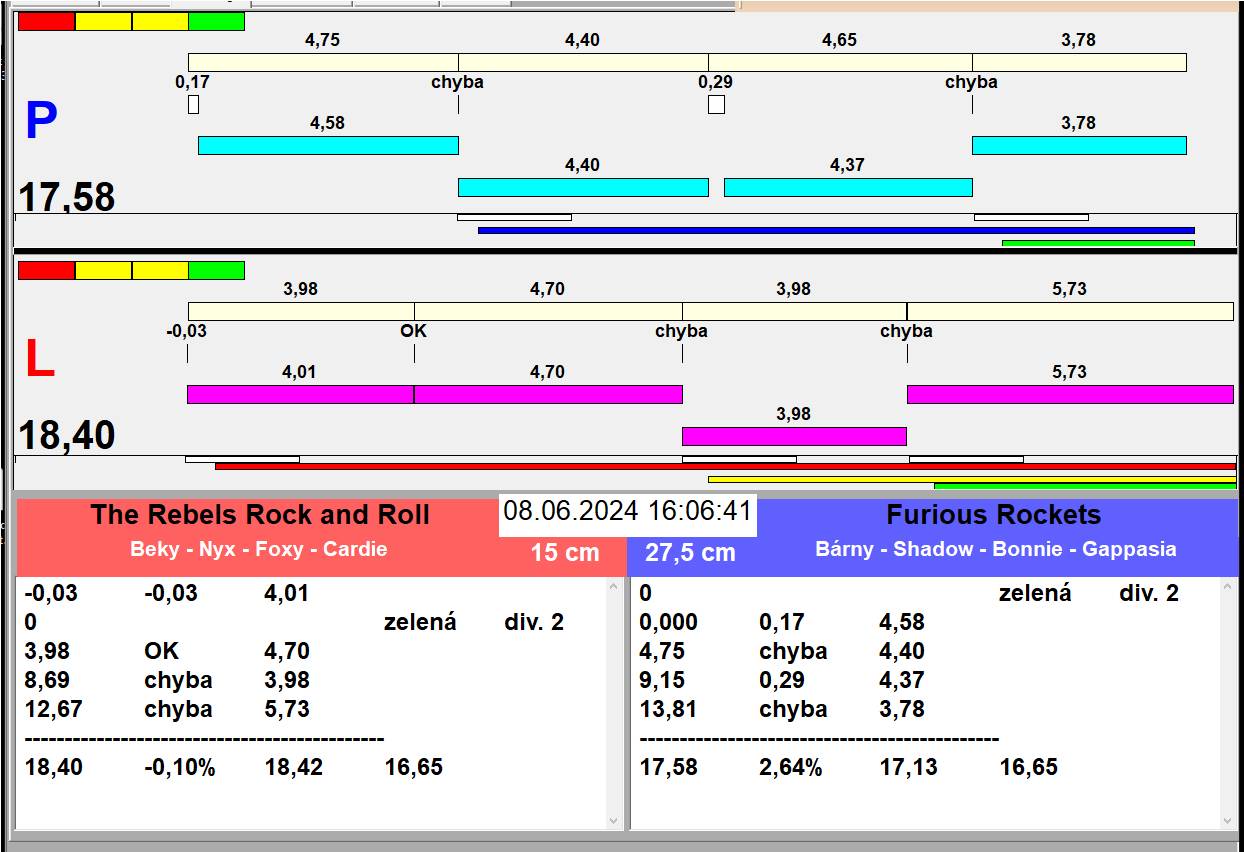Click the long blue progress line in lane P
The width and height of the screenshot is (1244, 852).
point(836,230)
